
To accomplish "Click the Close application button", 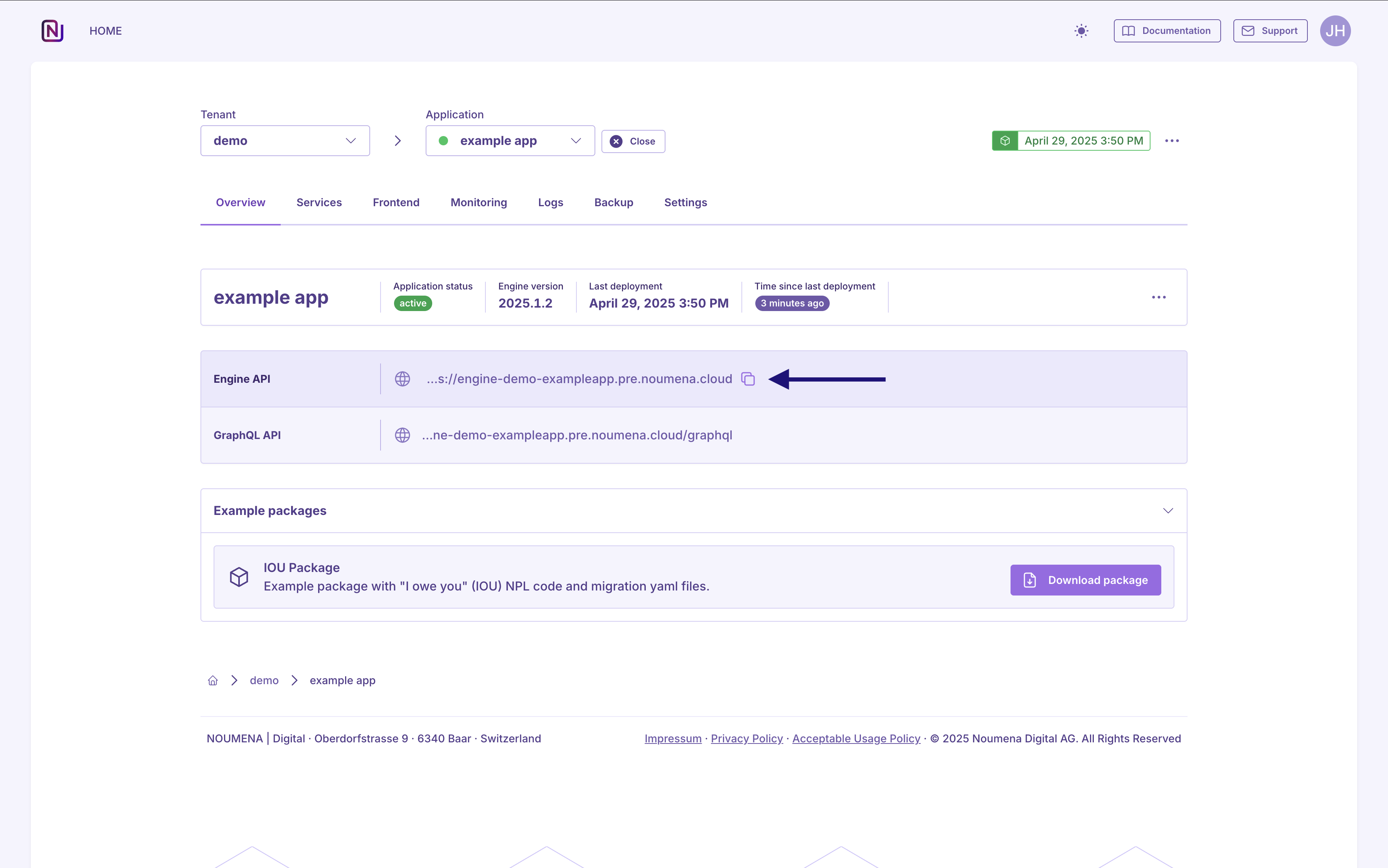I will coord(633,141).
